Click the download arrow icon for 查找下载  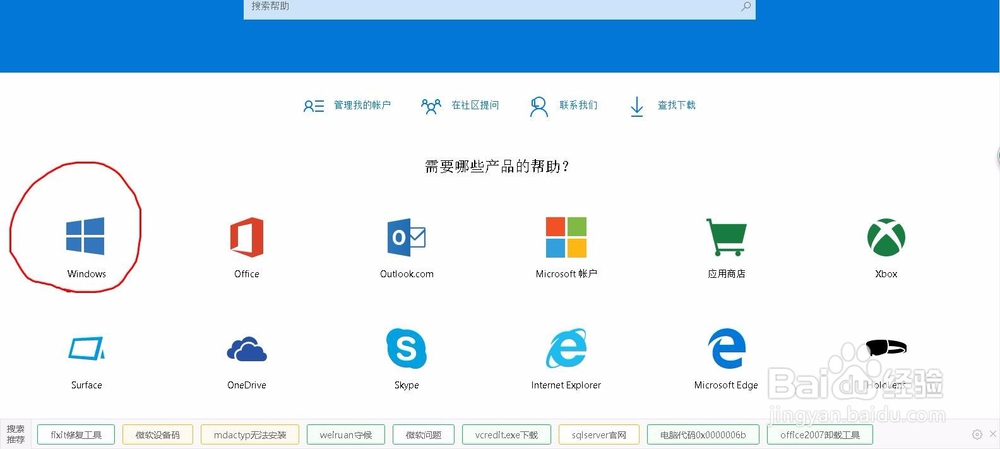click(x=636, y=107)
